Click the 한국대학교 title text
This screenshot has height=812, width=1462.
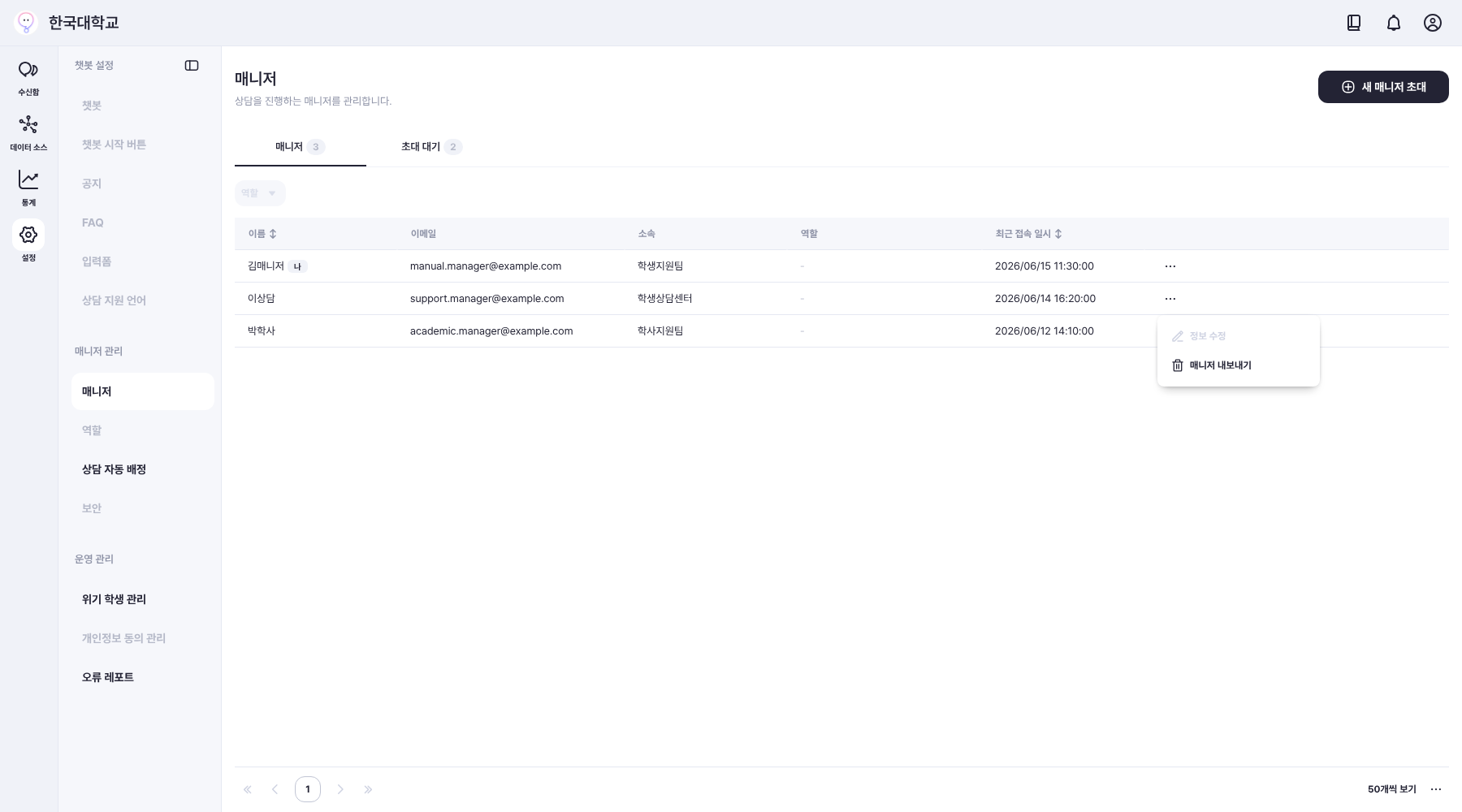84,23
